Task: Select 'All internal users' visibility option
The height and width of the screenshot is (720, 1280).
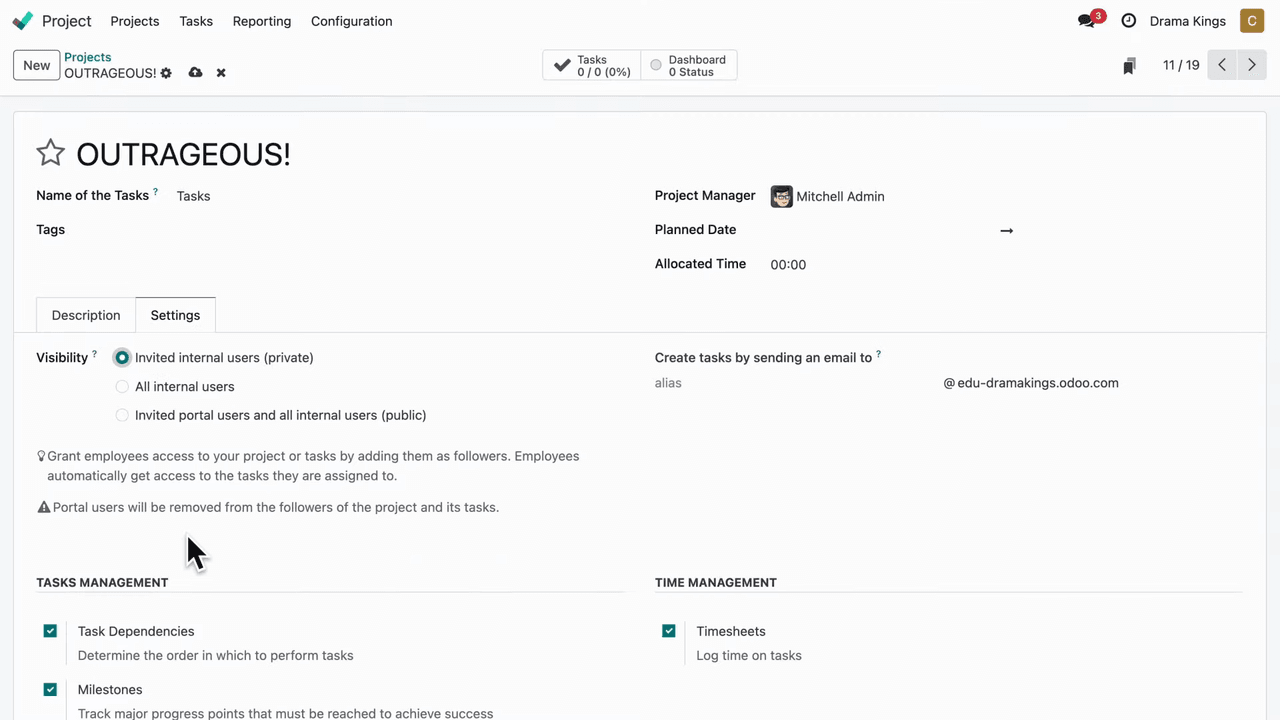Action: [122, 387]
